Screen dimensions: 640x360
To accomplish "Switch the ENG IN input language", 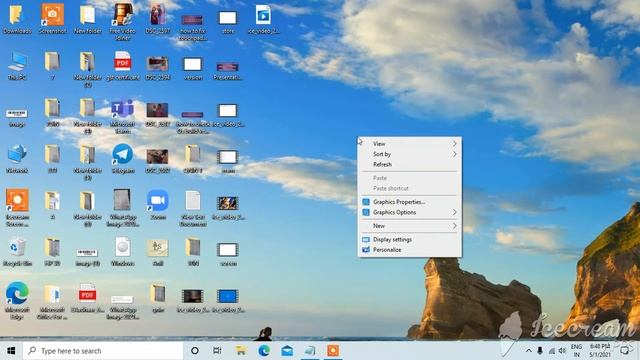I will click(576, 351).
